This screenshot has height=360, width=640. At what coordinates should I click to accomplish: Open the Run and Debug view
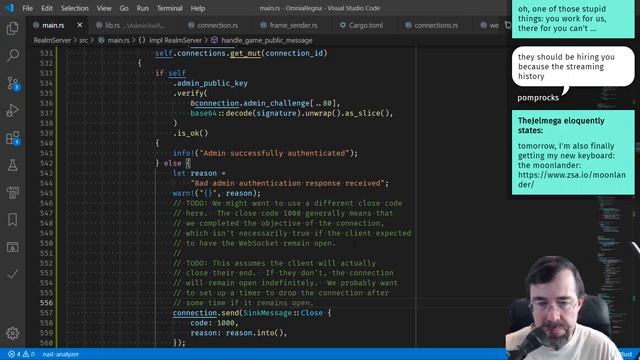click(13, 110)
